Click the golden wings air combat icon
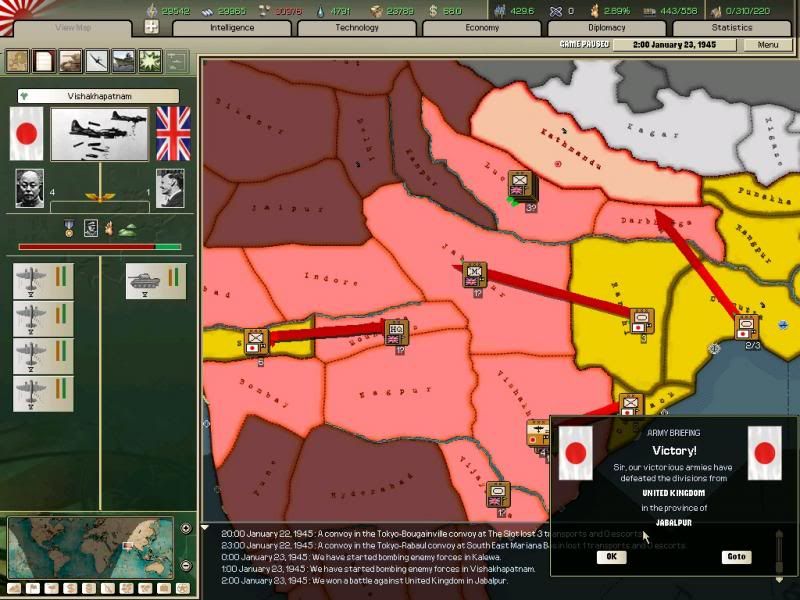 point(100,196)
